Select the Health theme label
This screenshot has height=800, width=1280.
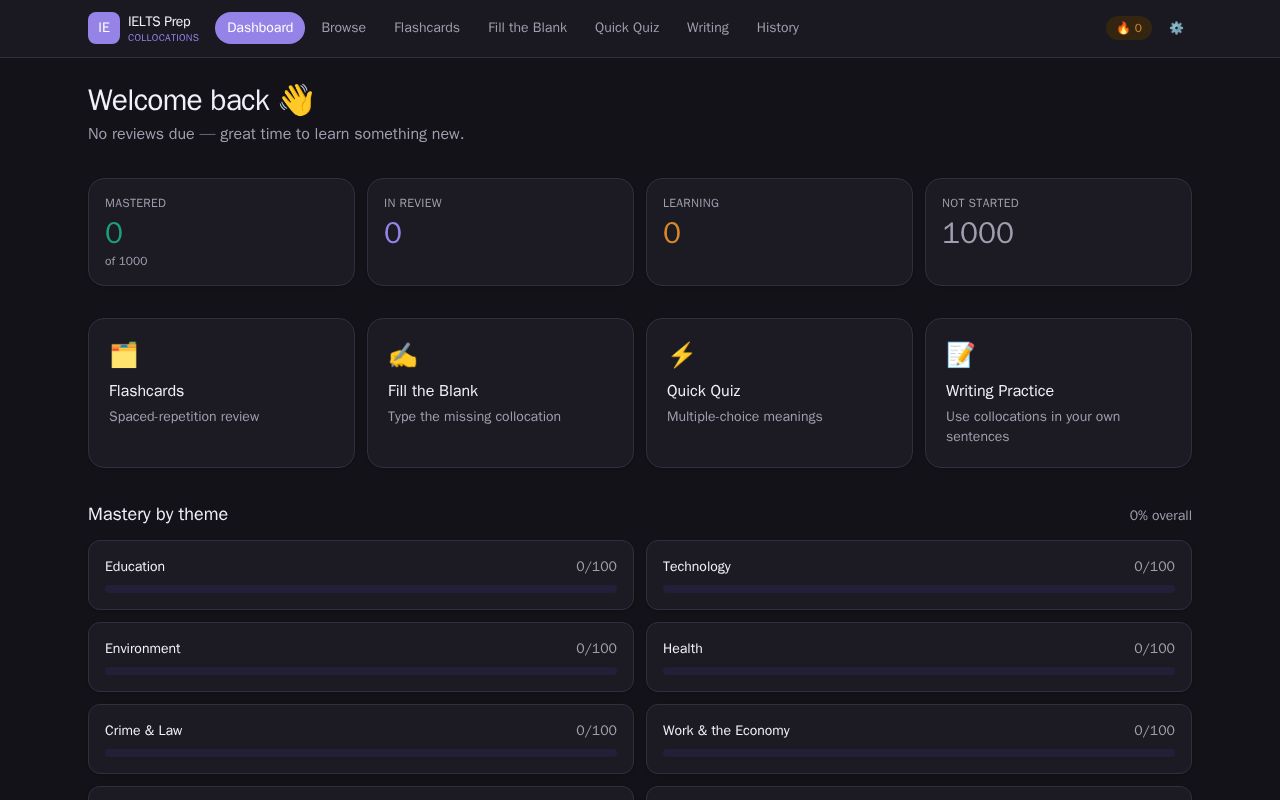[683, 648]
